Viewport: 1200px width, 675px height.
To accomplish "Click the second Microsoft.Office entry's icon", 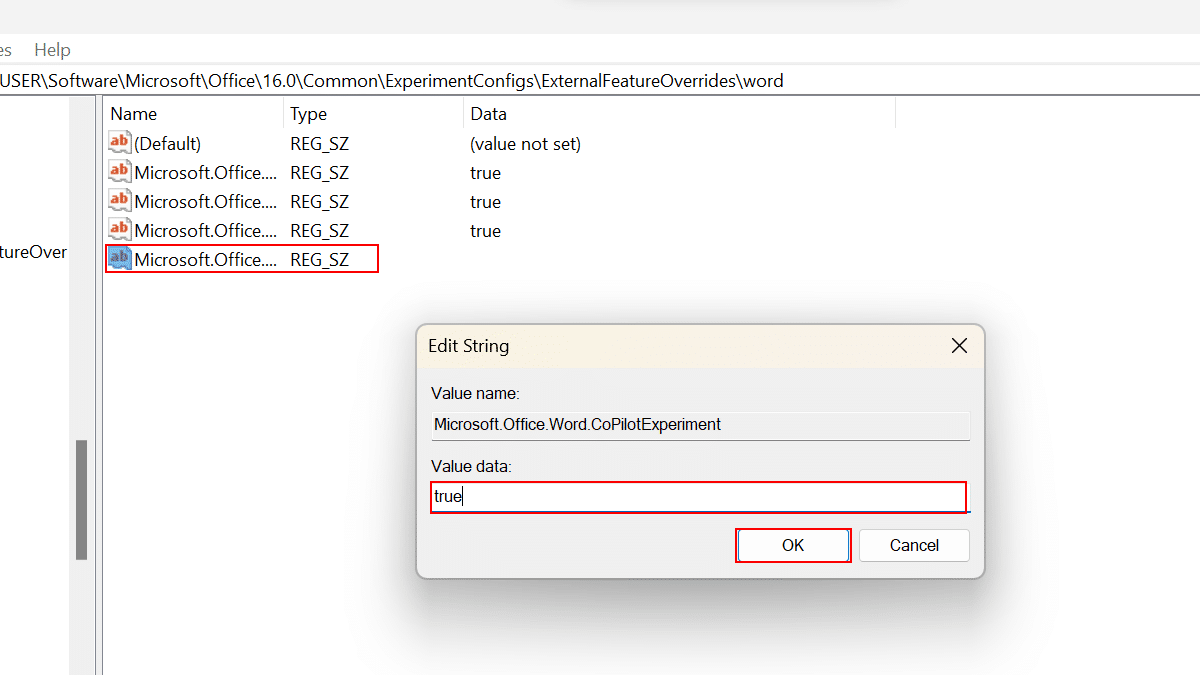I will [120, 201].
